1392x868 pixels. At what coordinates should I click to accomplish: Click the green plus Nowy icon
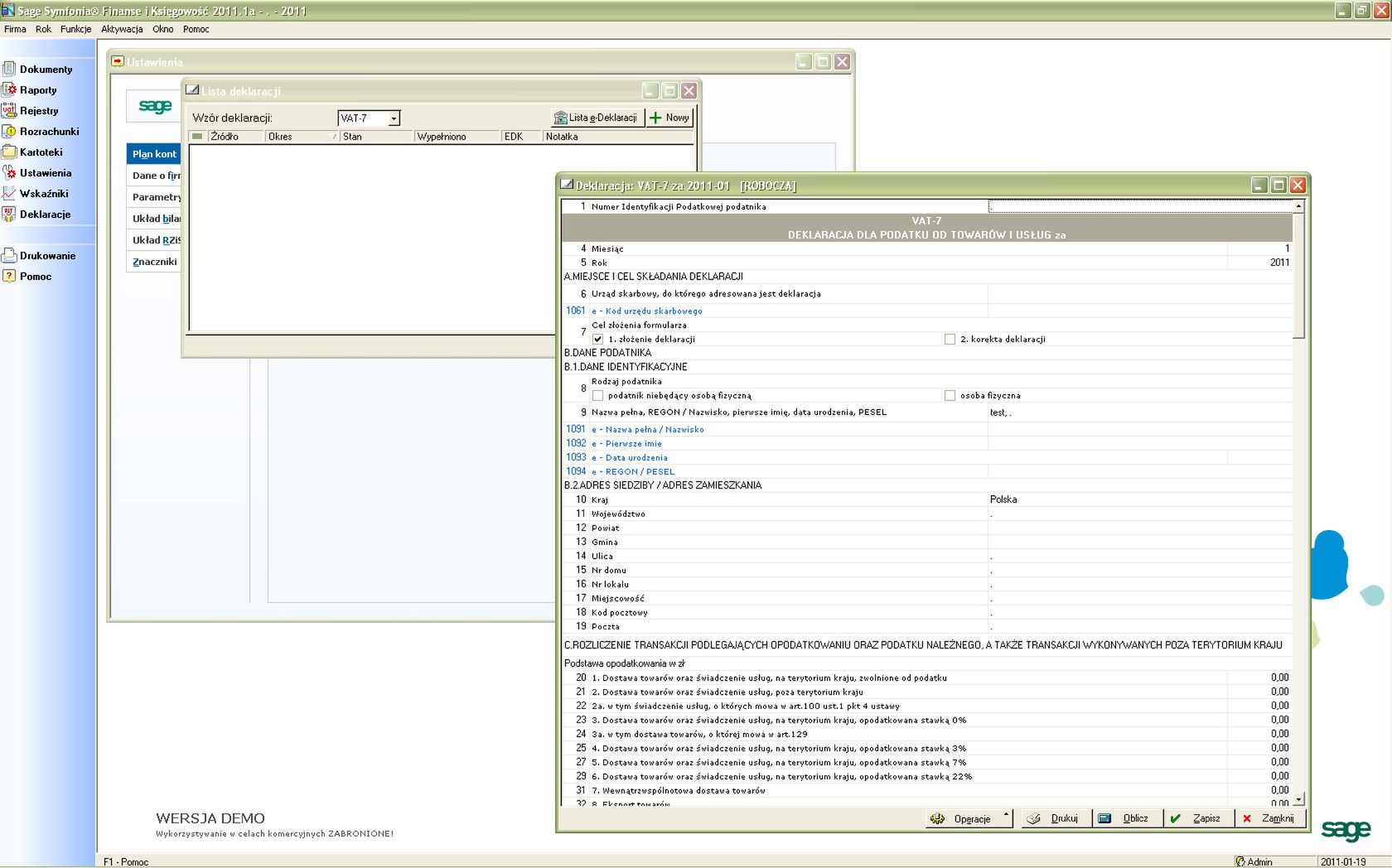655,118
